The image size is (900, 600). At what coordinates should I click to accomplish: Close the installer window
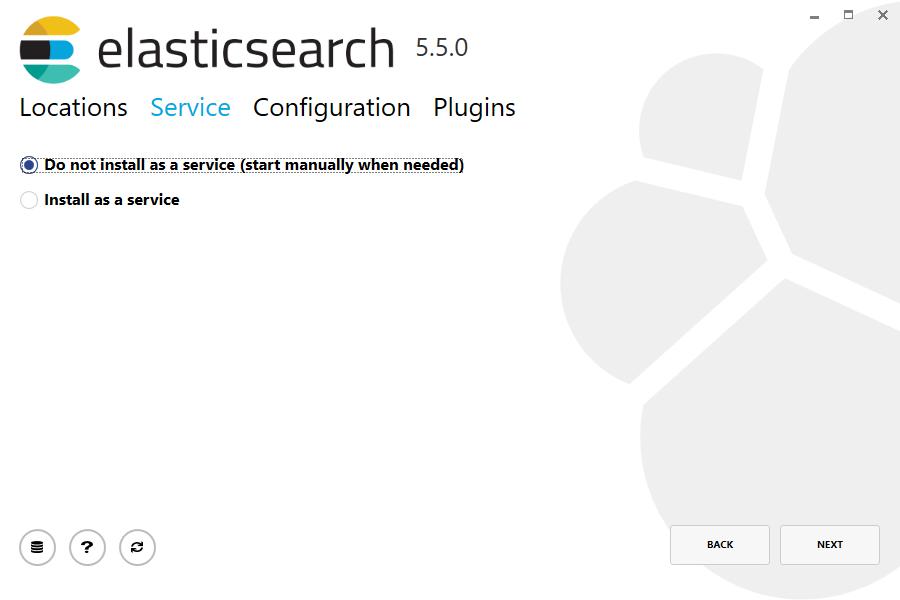pyautogui.click(x=883, y=15)
